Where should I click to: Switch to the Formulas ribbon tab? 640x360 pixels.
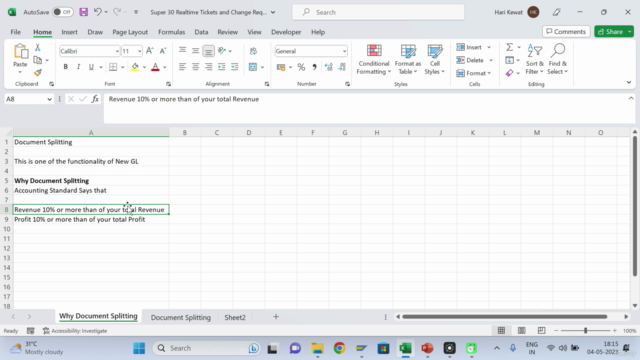click(171, 32)
